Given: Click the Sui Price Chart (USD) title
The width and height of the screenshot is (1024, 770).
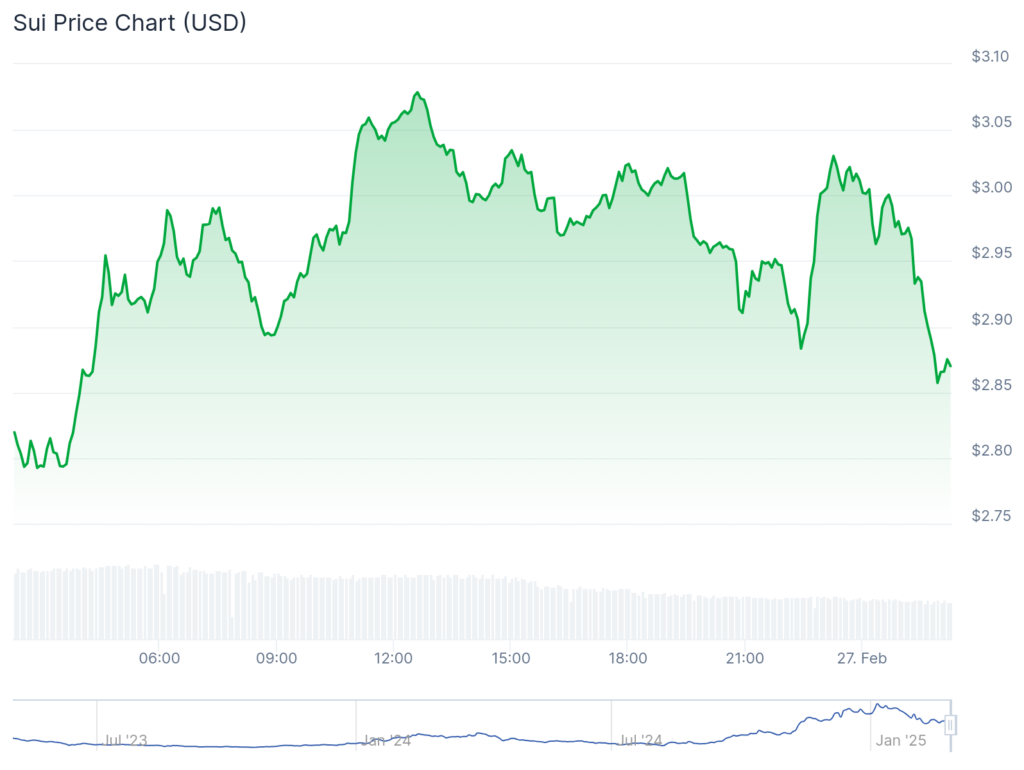Looking at the screenshot, I should (x=130, y=22).
